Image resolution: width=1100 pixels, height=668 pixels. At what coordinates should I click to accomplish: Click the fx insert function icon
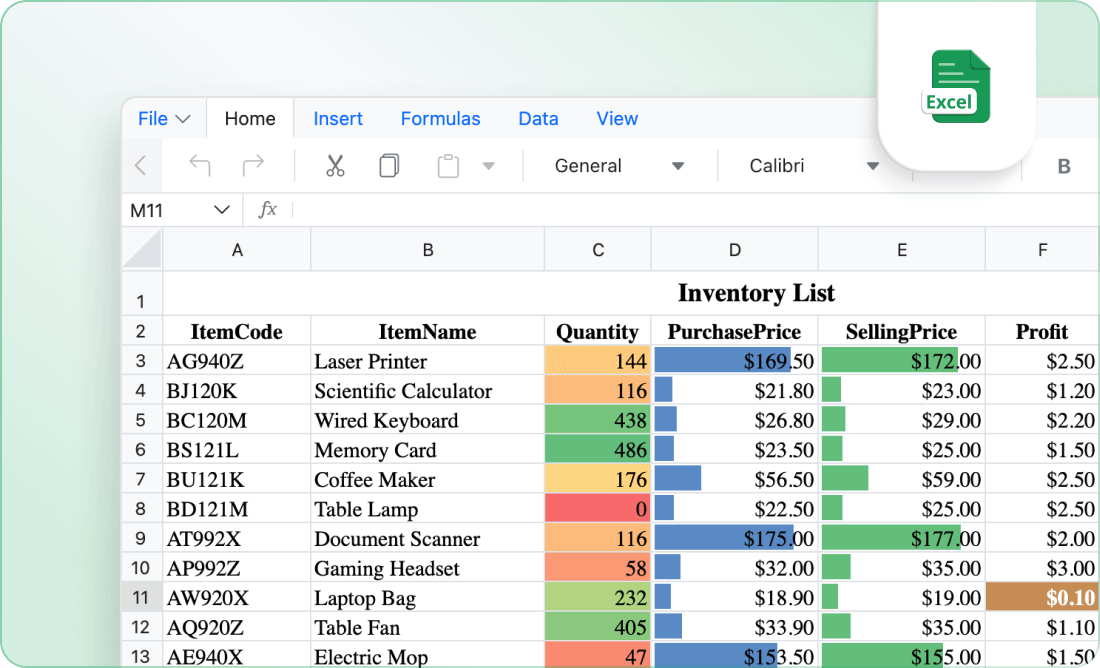(x=267, y=209)
